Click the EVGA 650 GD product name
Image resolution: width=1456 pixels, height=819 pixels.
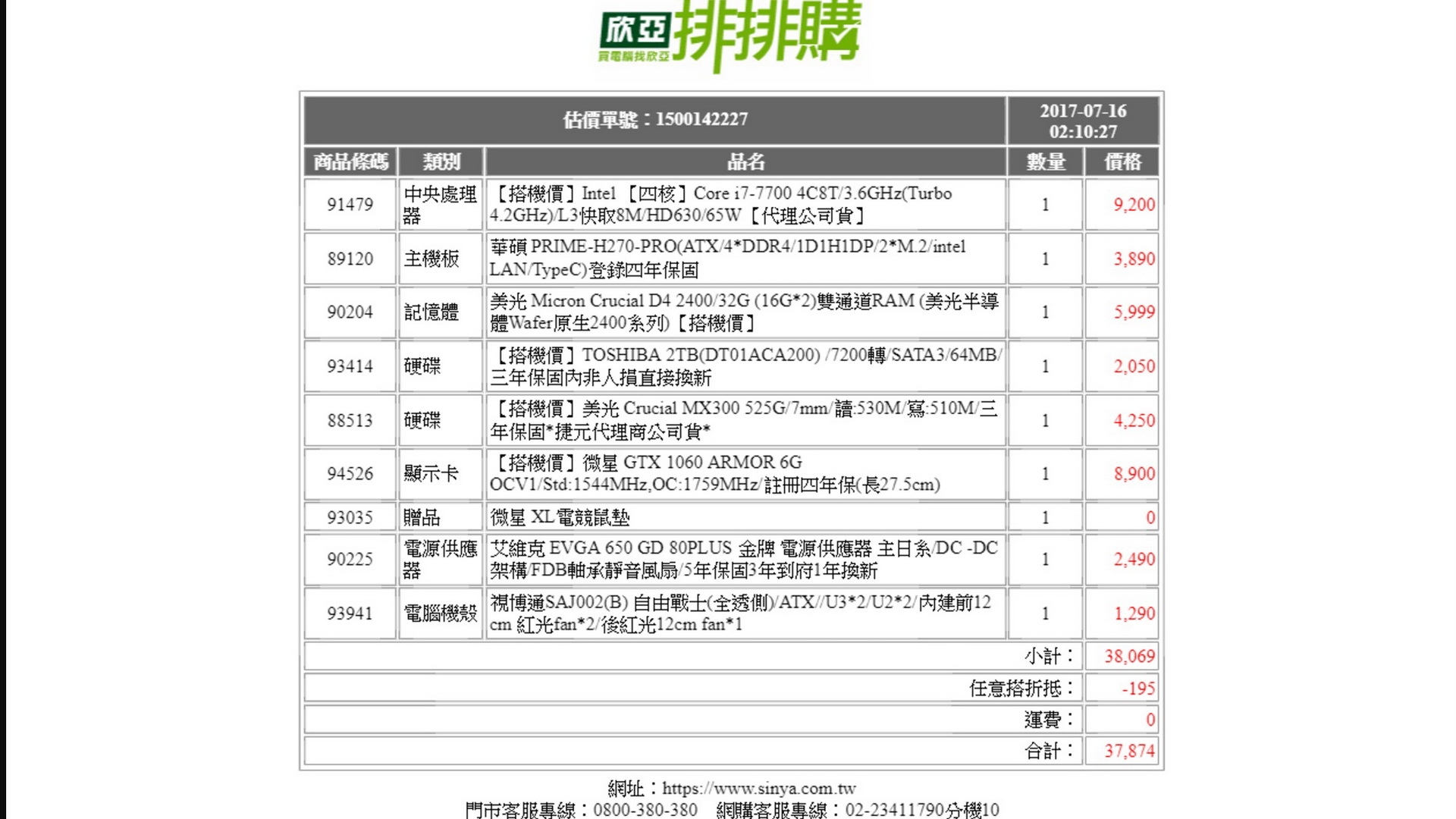coord(745,560)
